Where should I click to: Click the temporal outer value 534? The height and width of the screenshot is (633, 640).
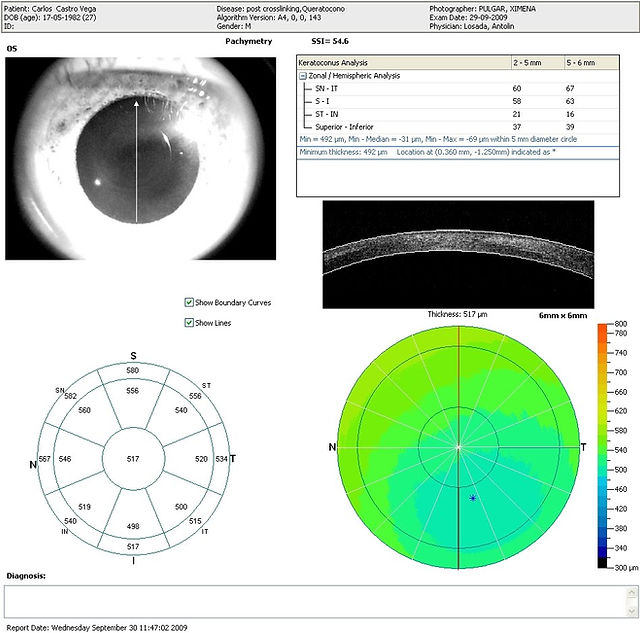click(221, 459)
